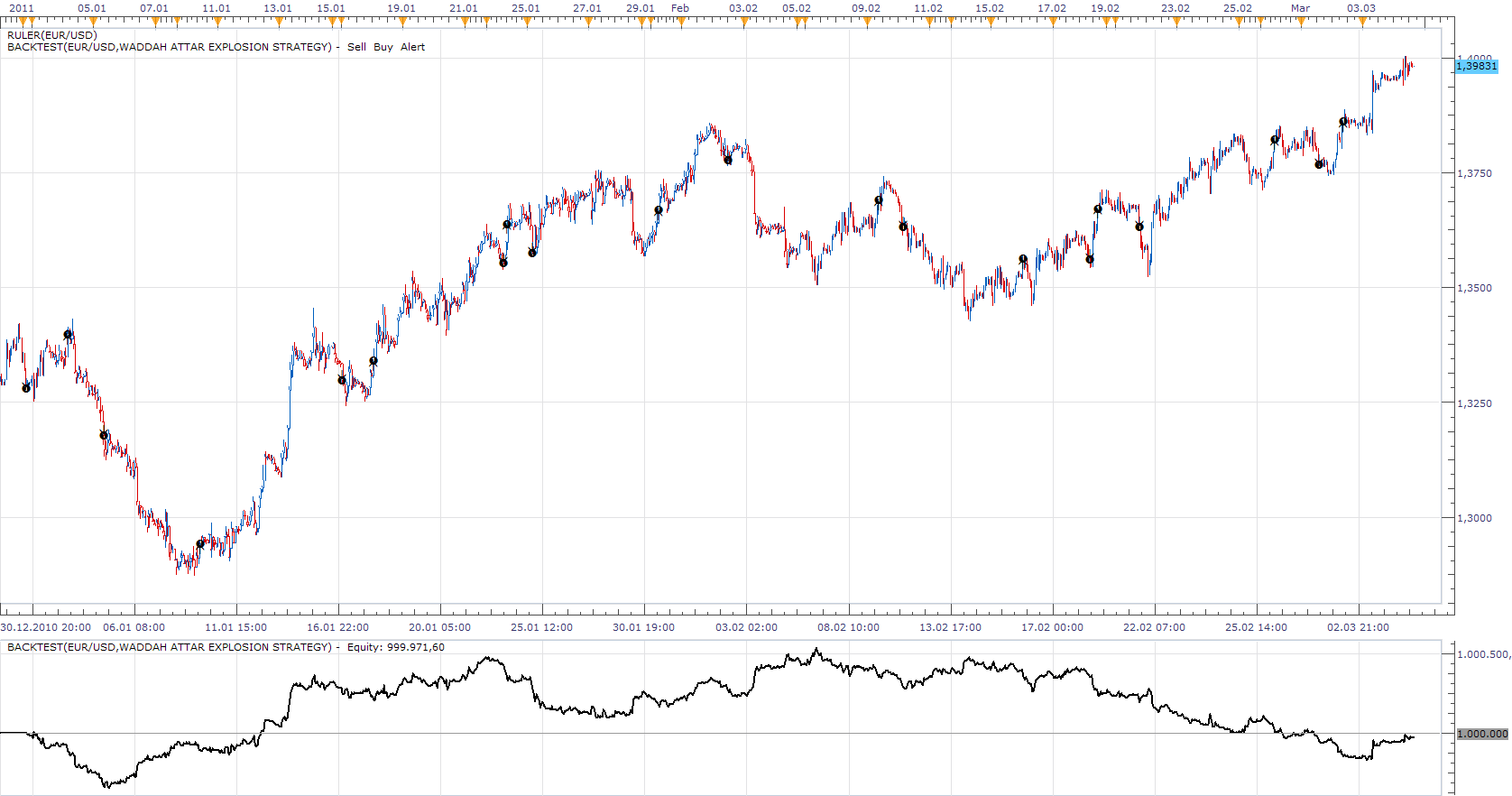1512x796 pixels.
Task: Select the upper BACKTEST Waddah Attar strategy label
Action: 170,47
